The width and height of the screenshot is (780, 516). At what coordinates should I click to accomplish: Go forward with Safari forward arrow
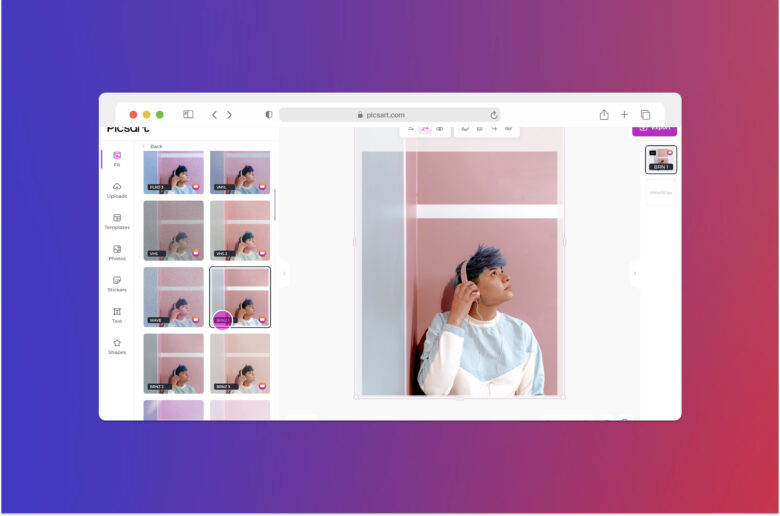point(229,115)
